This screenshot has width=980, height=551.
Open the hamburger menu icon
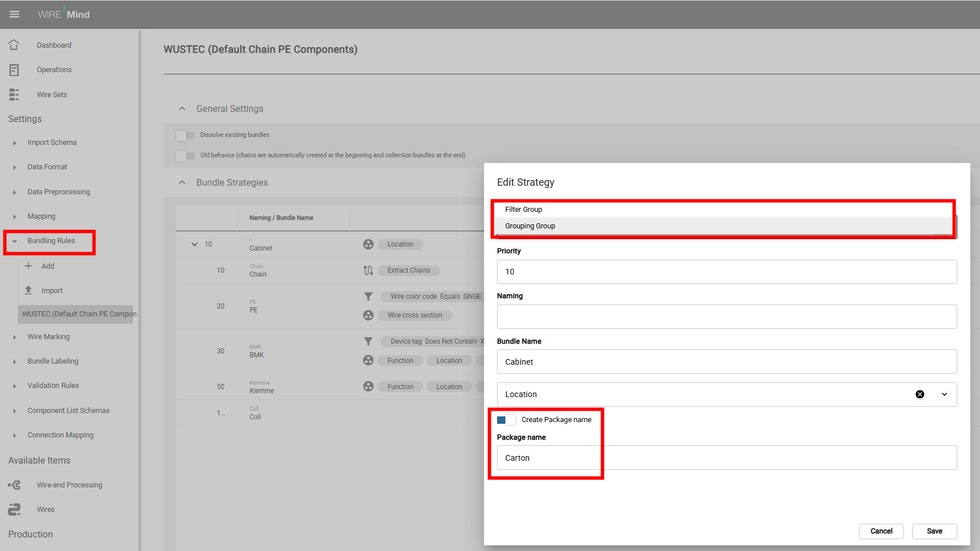[14, 14]
